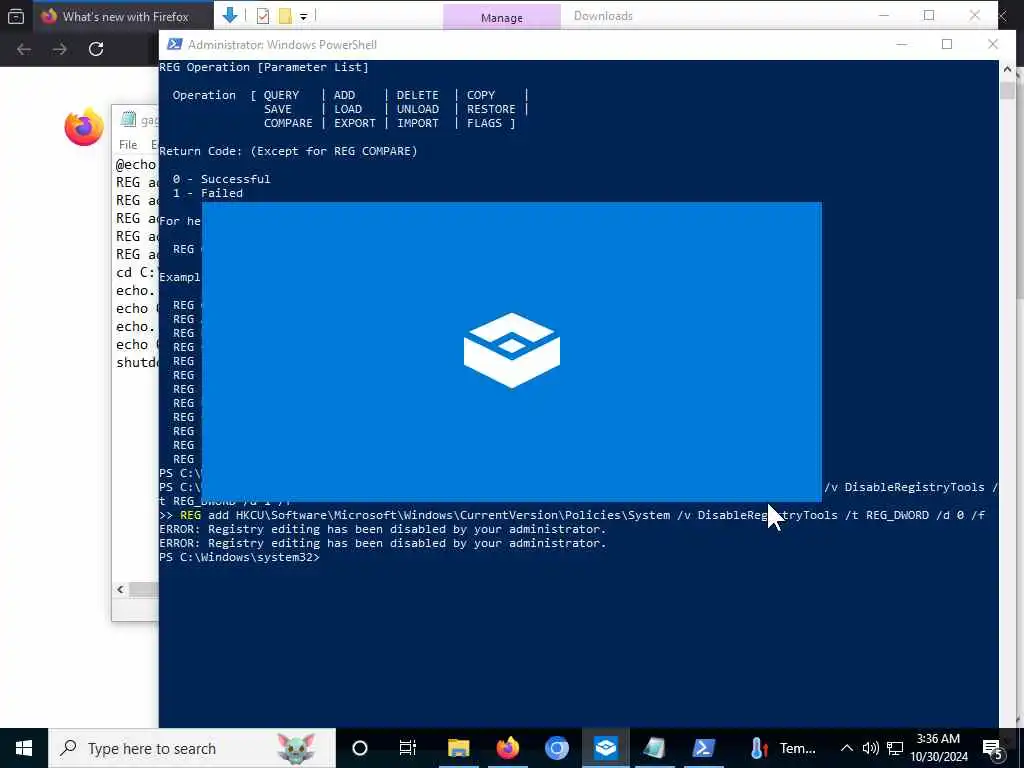This screenshot has height=768, width=1024.
Task: Click "0 - Successful" text in PowerShell
Action: [221, 179]
